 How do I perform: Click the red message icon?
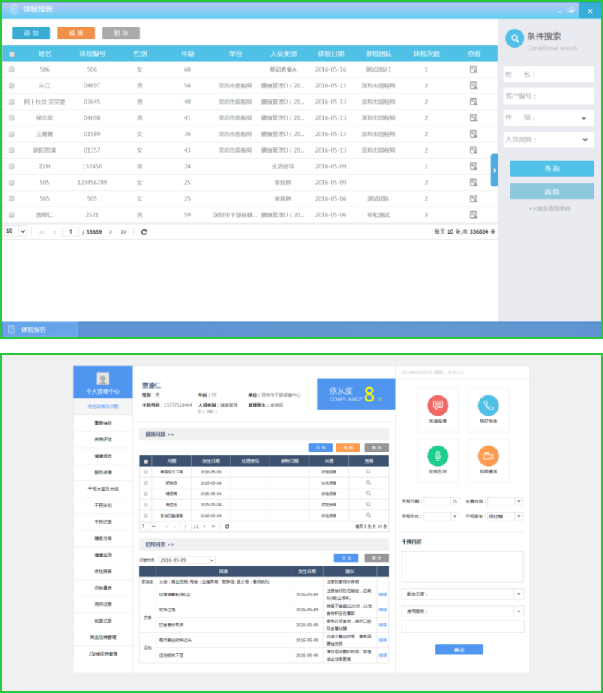coord(436,405)
